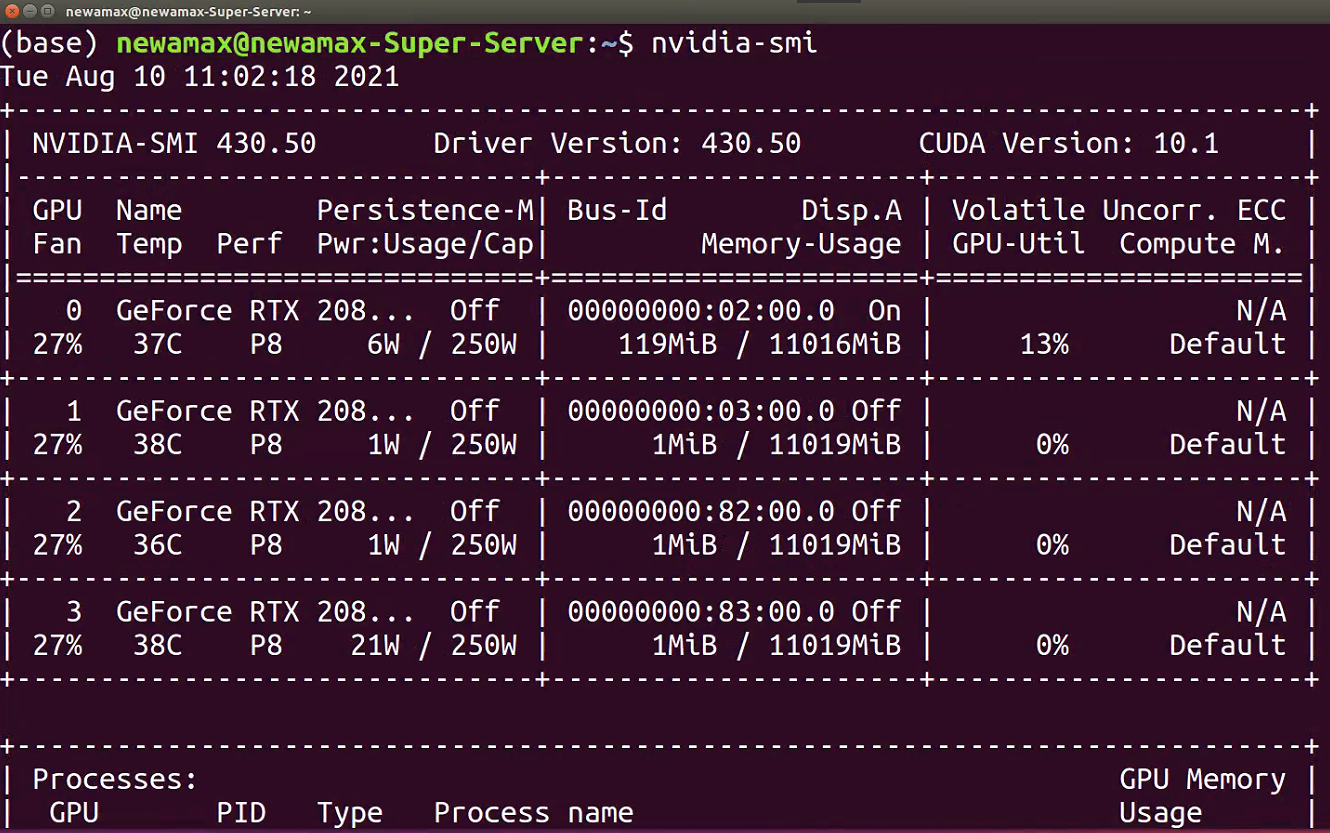This screenshot has width=1330, height=833.
Task: Click GPU 0 power 6W / 250W
Action: click(x=442, y=344)
